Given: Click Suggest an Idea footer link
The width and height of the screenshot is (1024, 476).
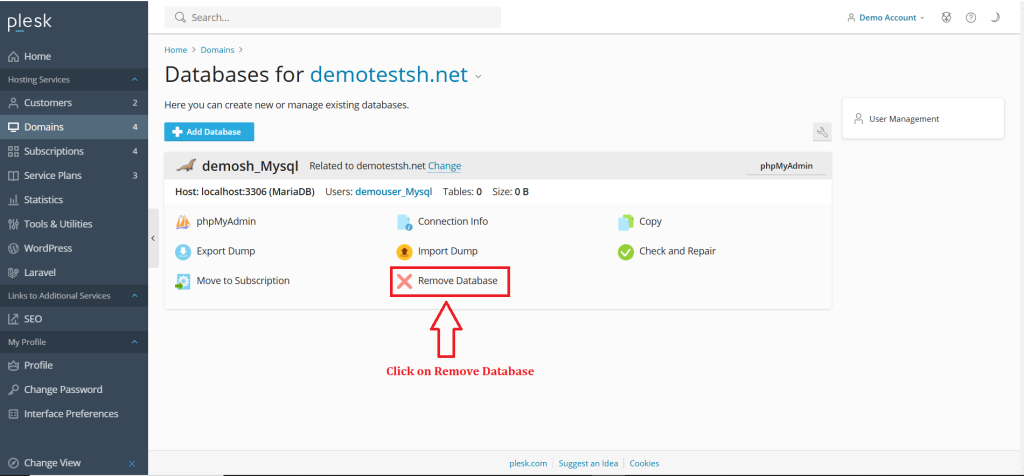Looking at the screenshot, I should (588, 464).
